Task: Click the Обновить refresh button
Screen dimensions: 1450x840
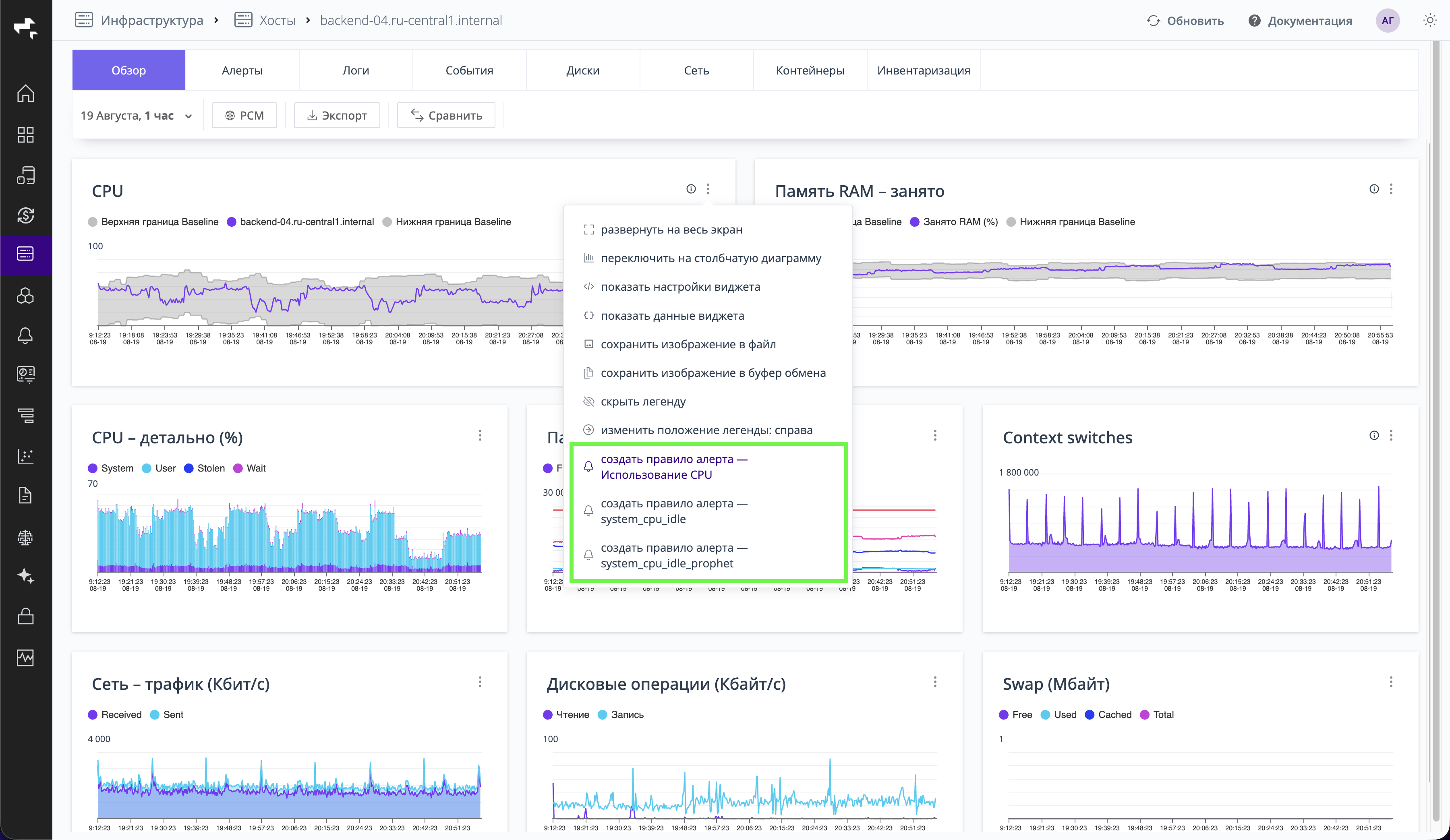Action: tap(1185, 21)
